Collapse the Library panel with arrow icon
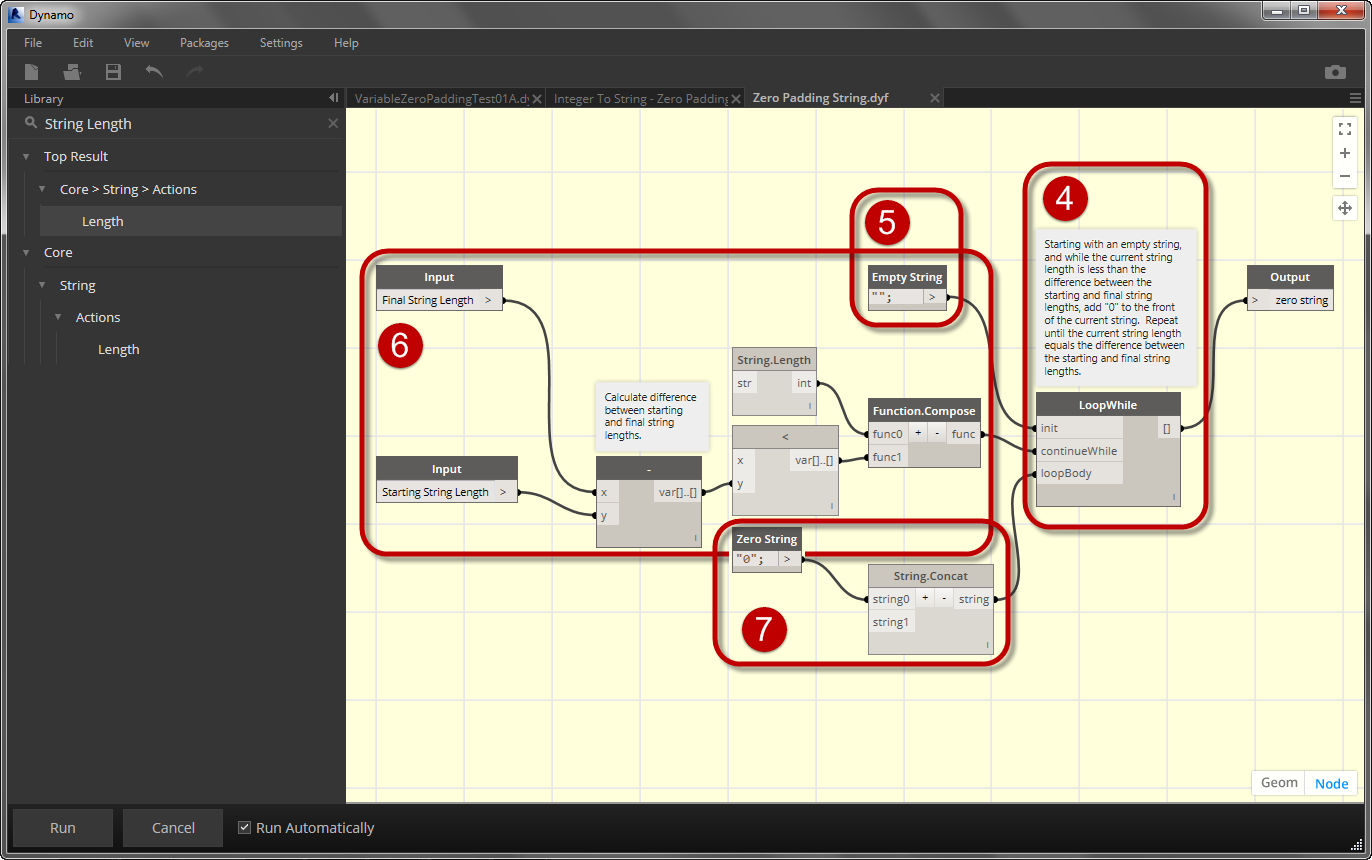Screen dimensions: 1372x860 (x=333, y=98)
